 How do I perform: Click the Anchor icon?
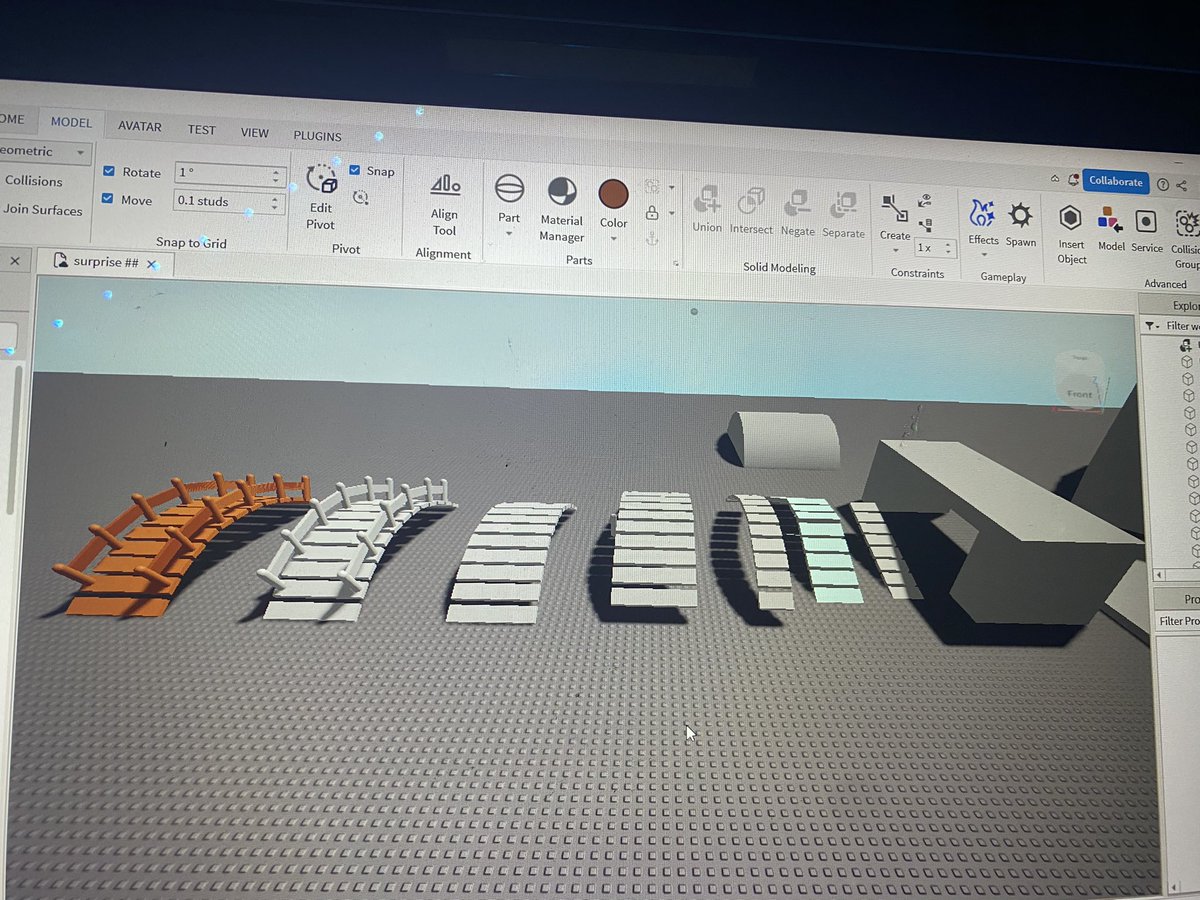[652, 237]
